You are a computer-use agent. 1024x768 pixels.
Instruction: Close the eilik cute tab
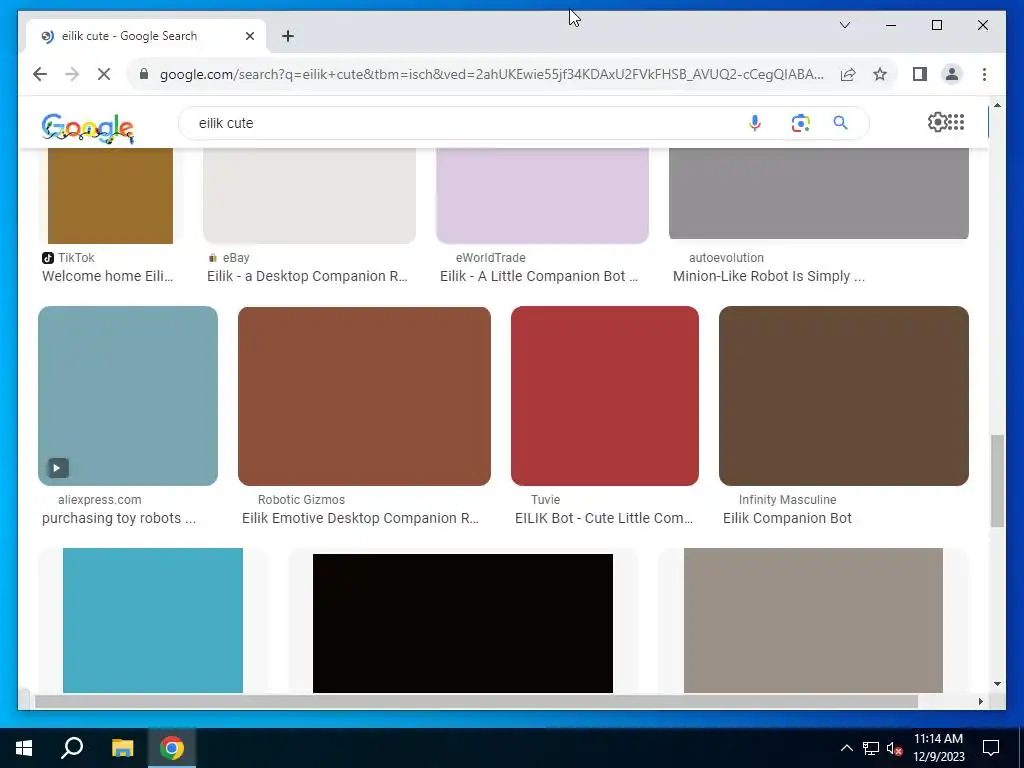click(x=249, y=36)
